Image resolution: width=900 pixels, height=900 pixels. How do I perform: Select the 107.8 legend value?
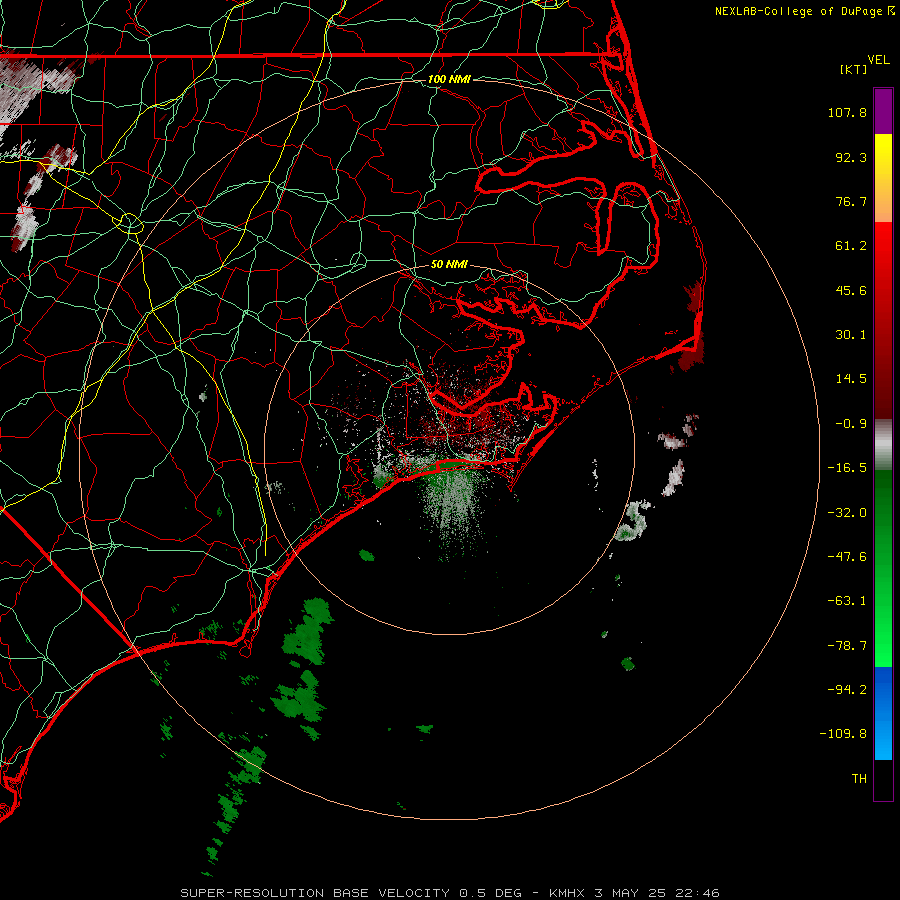[847, 112]
